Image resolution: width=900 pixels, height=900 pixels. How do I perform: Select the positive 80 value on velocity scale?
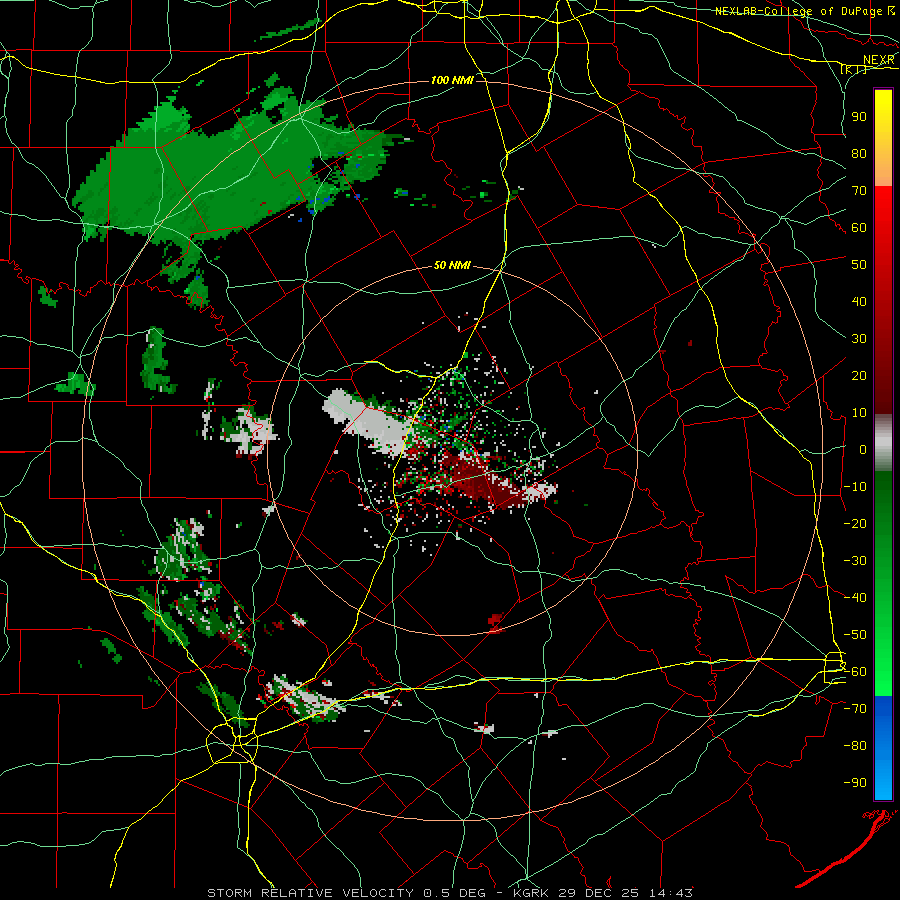coord(859,154)
